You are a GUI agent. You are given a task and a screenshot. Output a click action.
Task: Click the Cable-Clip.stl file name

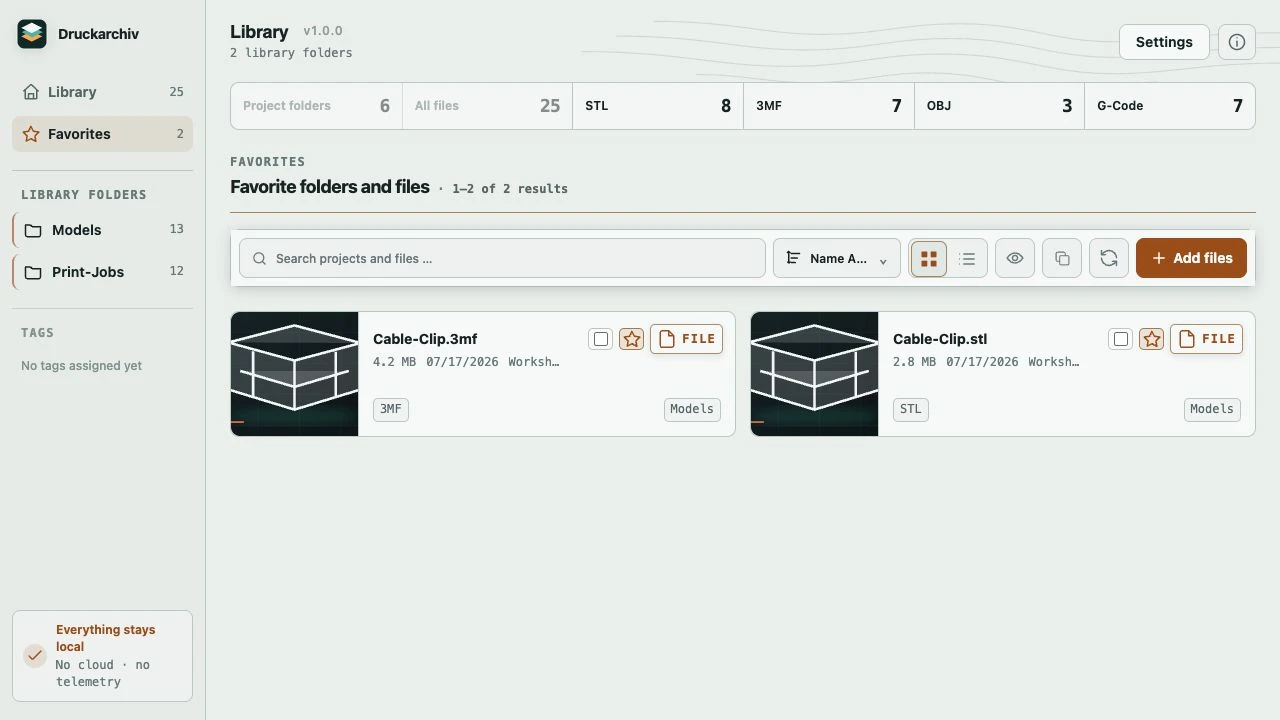pyautogui.click(x=940, y=339)
